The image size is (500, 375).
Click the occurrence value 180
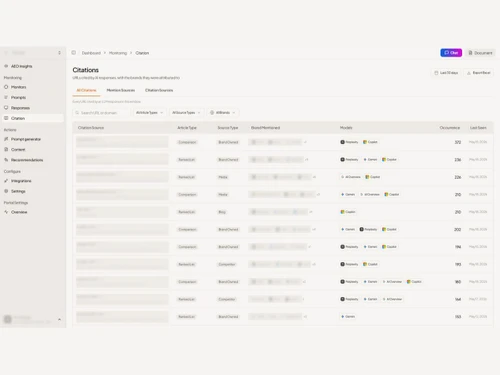tap(458, 282)
